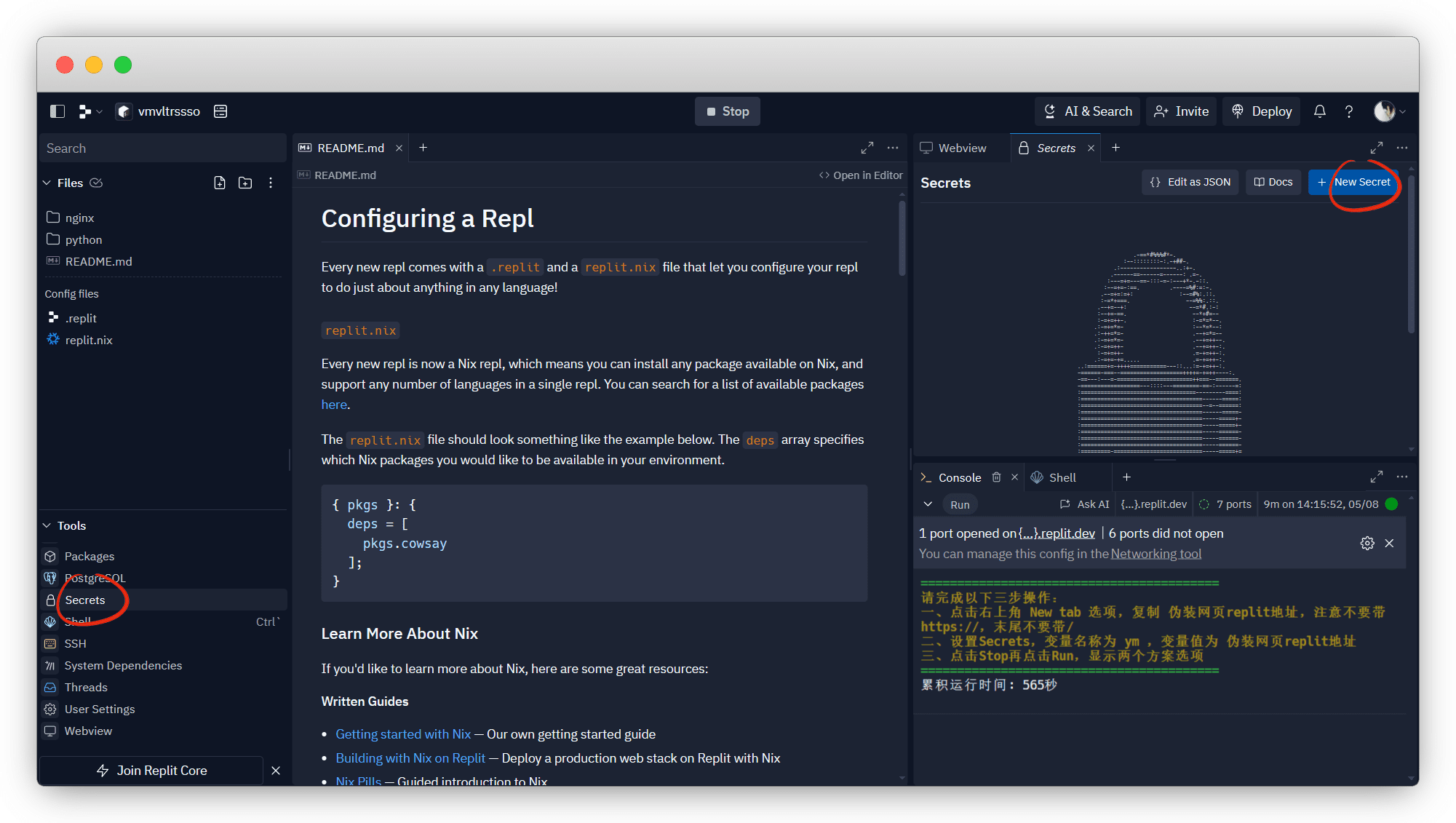
Task: Open the Files three-dot menu
Action: (271, 183)
